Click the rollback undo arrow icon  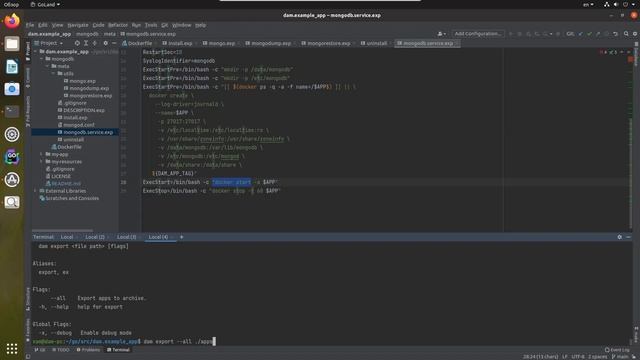tap(616, 34)
